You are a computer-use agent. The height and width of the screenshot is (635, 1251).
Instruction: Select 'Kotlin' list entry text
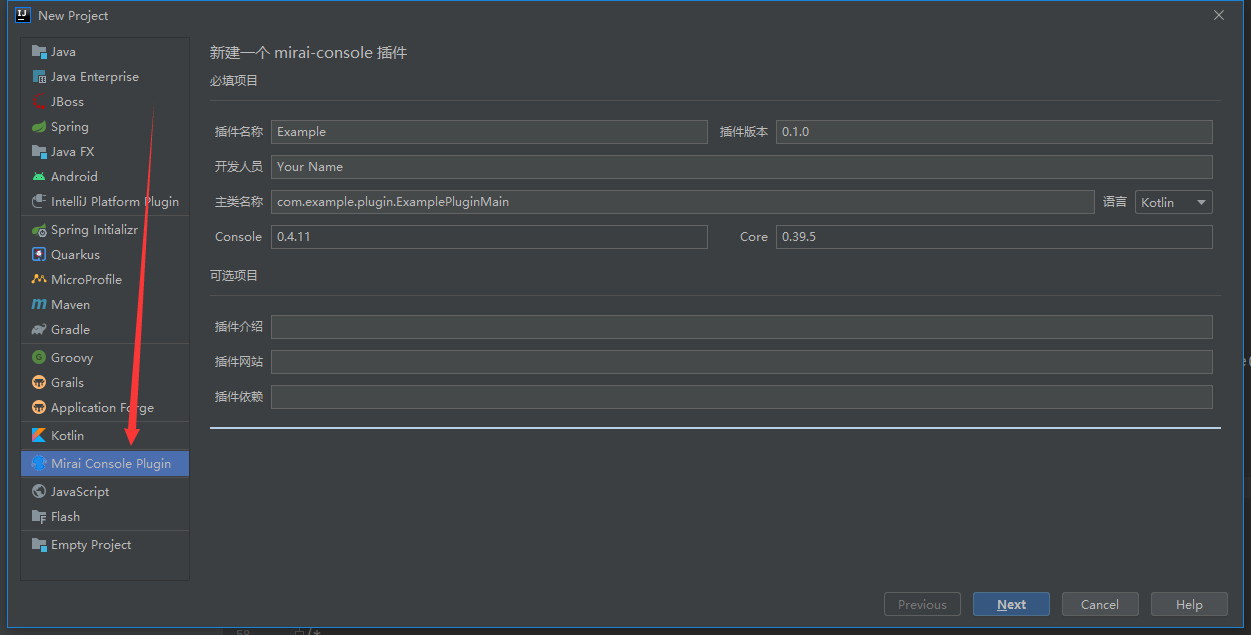[67, 436]
